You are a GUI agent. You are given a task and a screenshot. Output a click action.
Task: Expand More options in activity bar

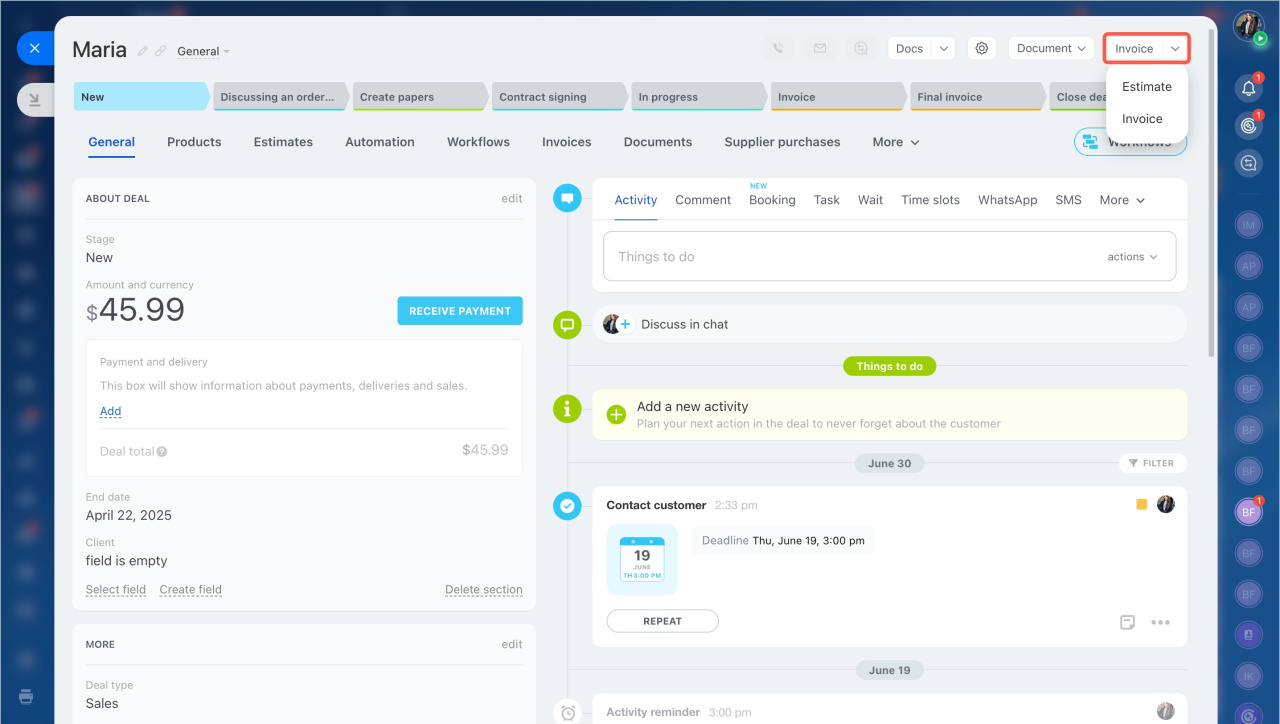point(1122,200)
